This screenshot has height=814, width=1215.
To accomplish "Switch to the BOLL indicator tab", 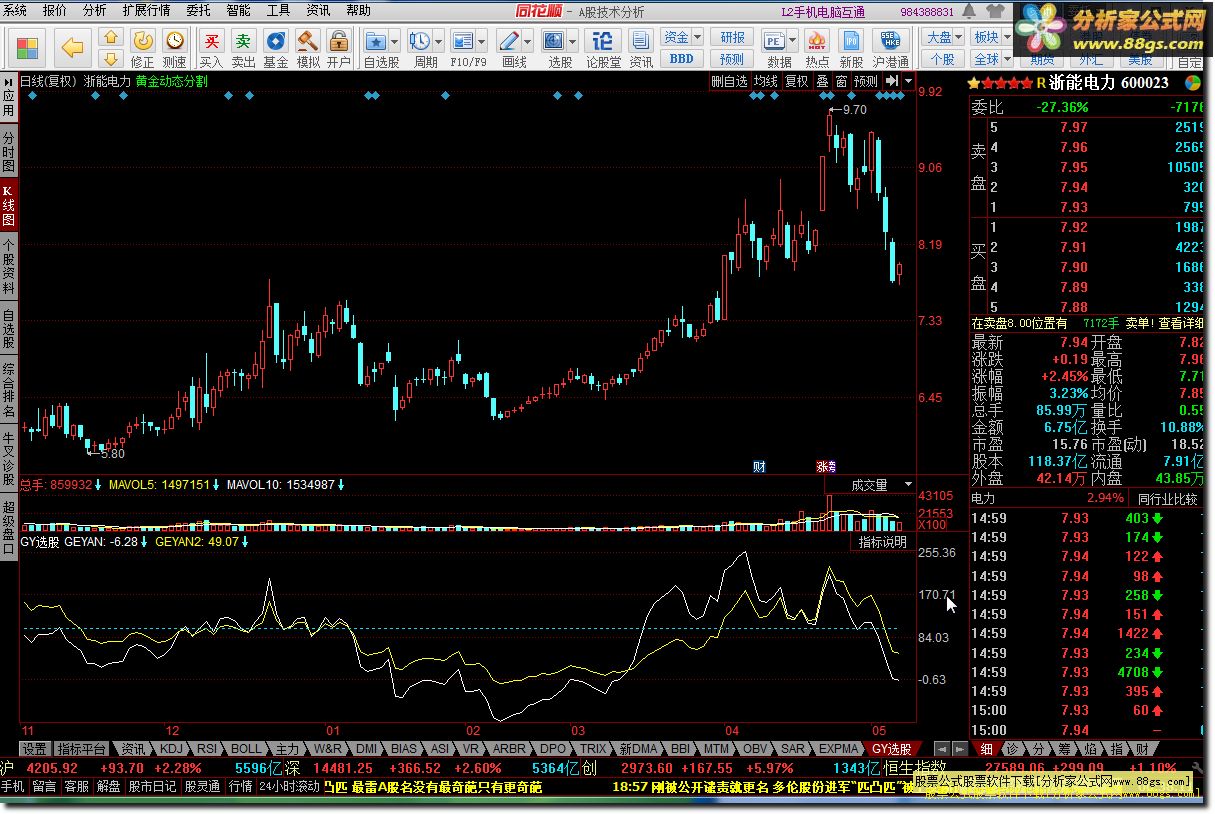I will coord(245,749).
